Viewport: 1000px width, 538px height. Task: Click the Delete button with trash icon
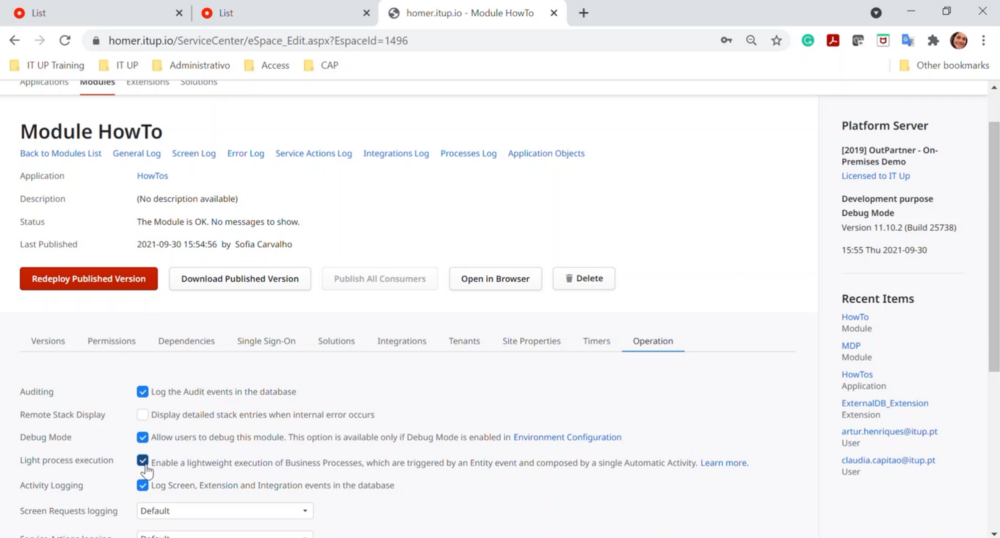tap(584, 279)
